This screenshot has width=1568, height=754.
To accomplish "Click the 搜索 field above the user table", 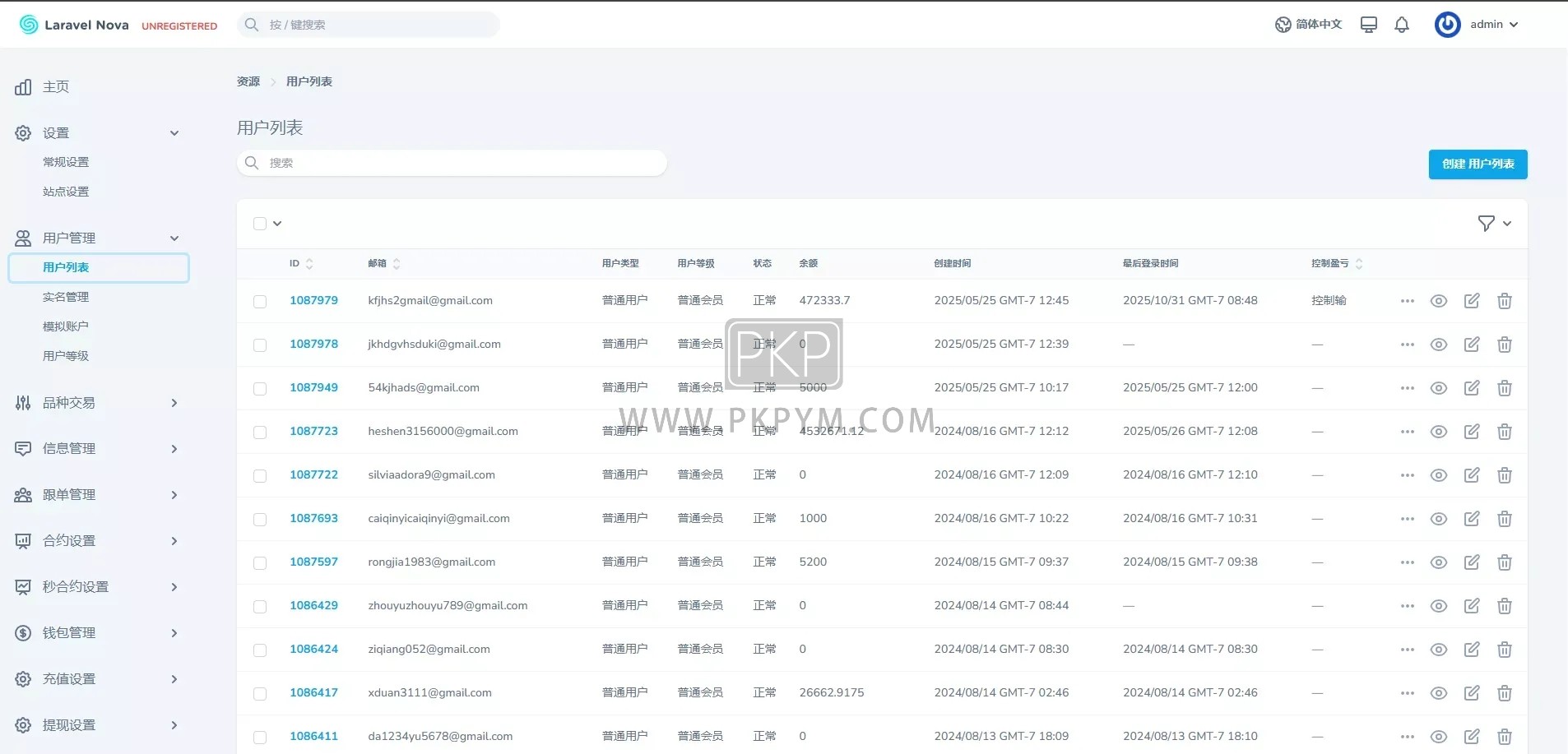I will [x=452, y=163].
